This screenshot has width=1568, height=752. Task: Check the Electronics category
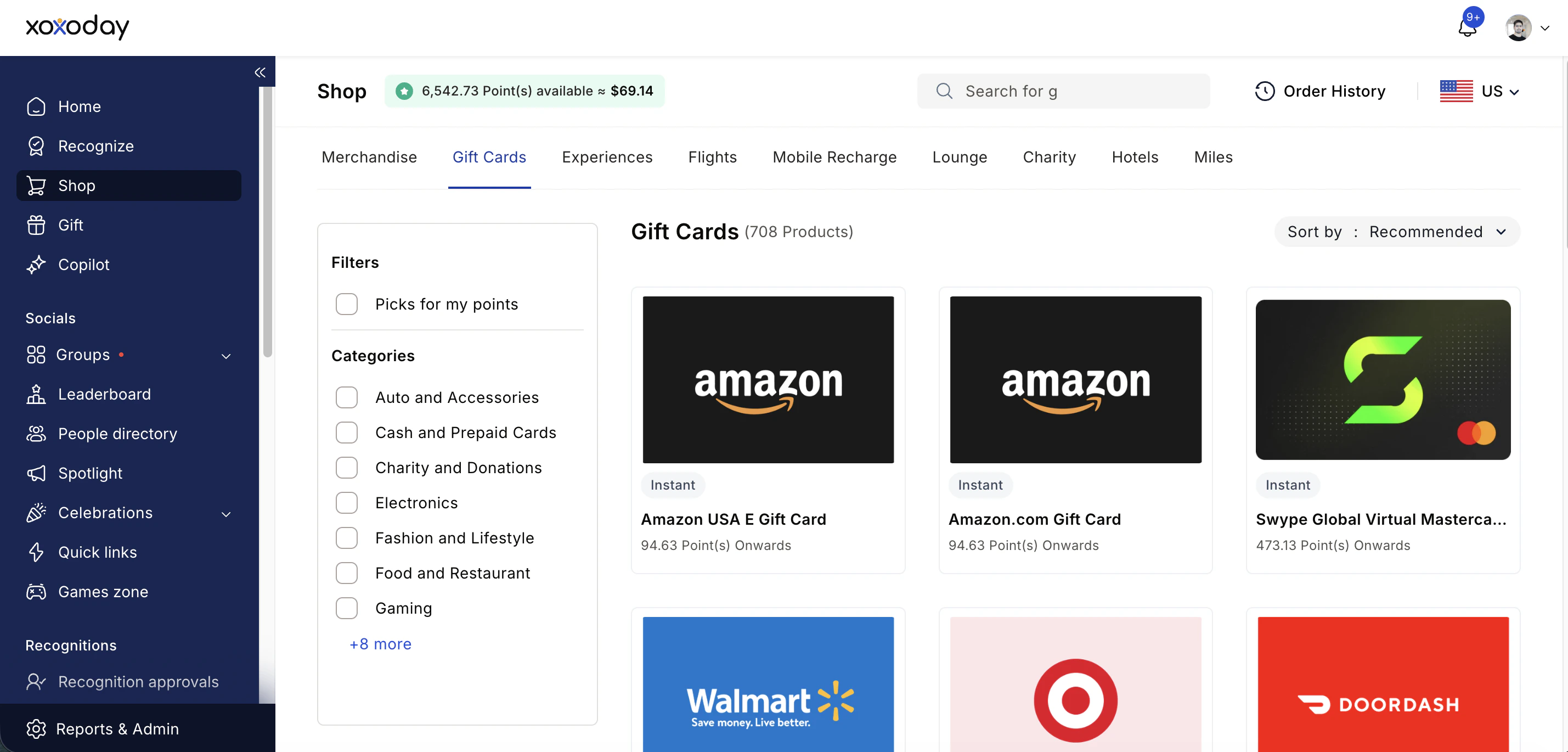tap(346, 503)
